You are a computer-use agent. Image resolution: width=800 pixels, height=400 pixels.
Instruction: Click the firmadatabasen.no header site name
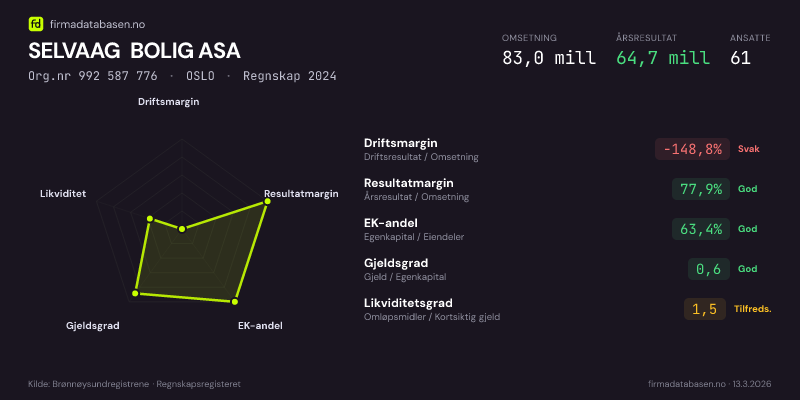[98, 22]
